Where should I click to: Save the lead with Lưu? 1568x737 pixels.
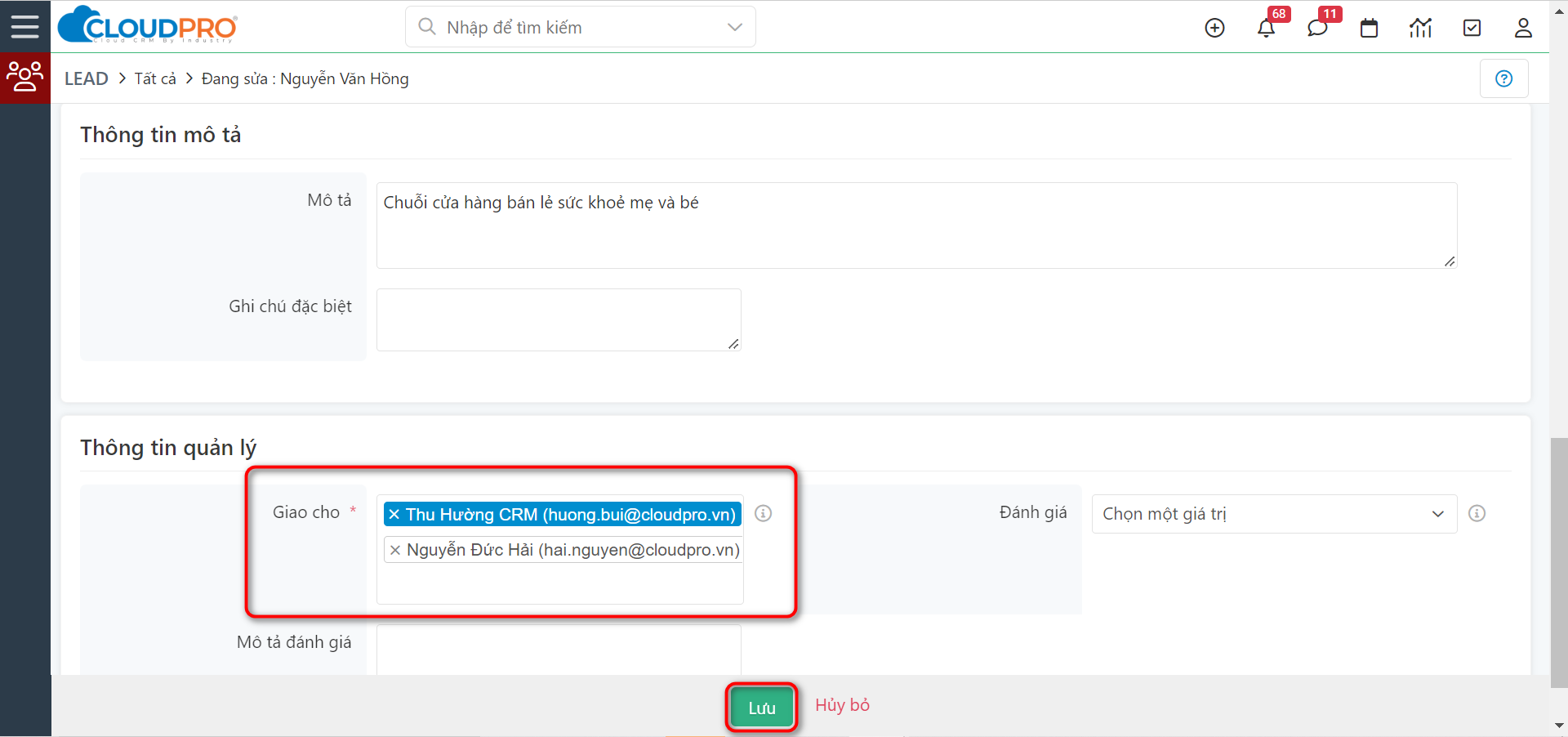[762, 708]
